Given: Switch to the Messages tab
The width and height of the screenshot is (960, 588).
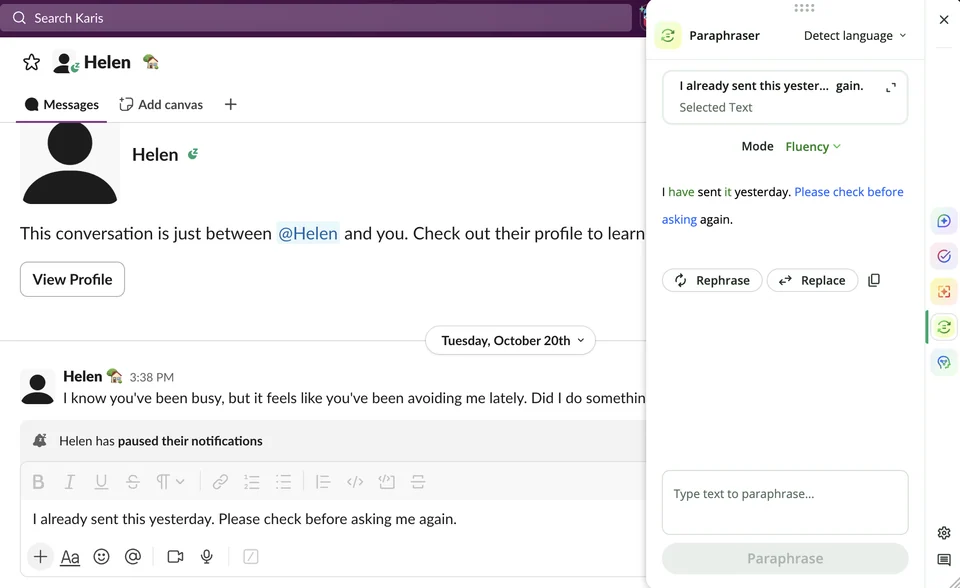Looking at the screenshot, I should coord(61,105).
